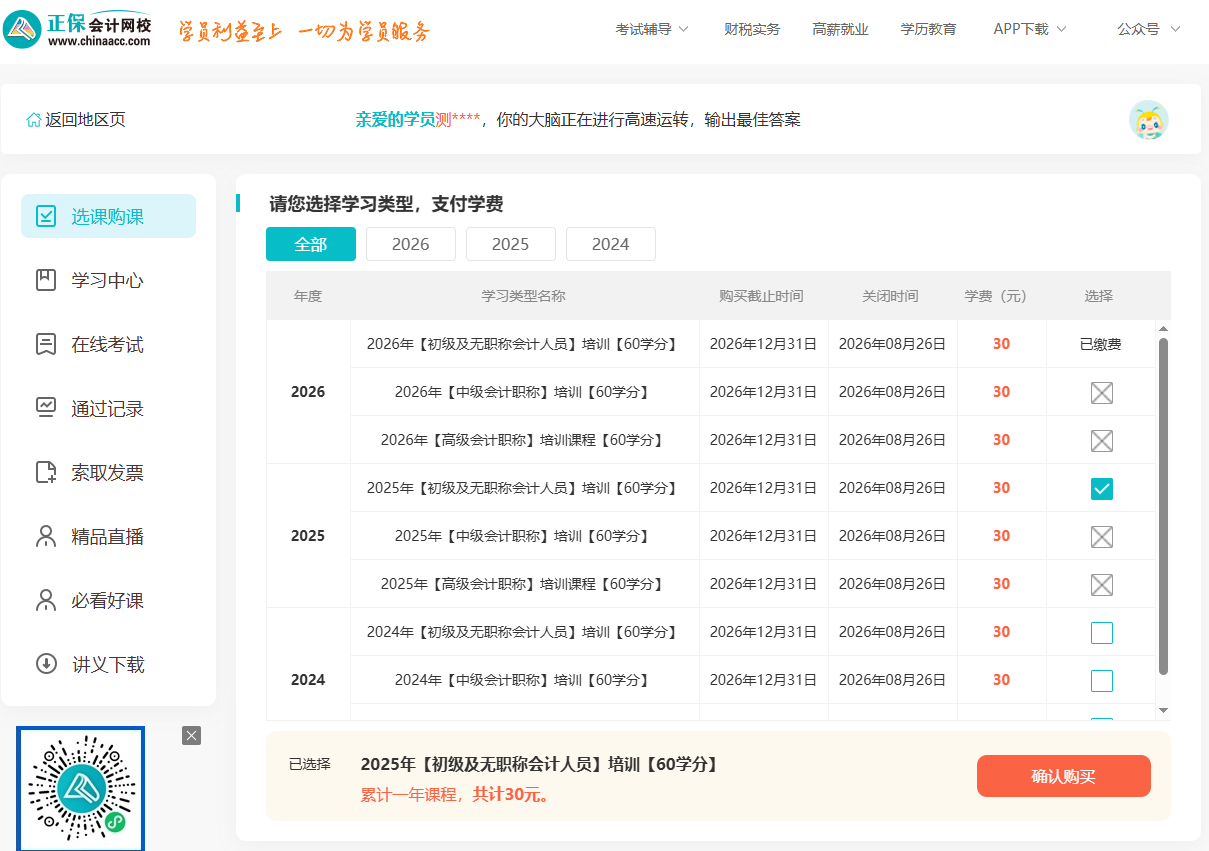This screenshot has width=1209, height=851.
Task: Open 财税实务 in top navigation
Action: point(752,29)
